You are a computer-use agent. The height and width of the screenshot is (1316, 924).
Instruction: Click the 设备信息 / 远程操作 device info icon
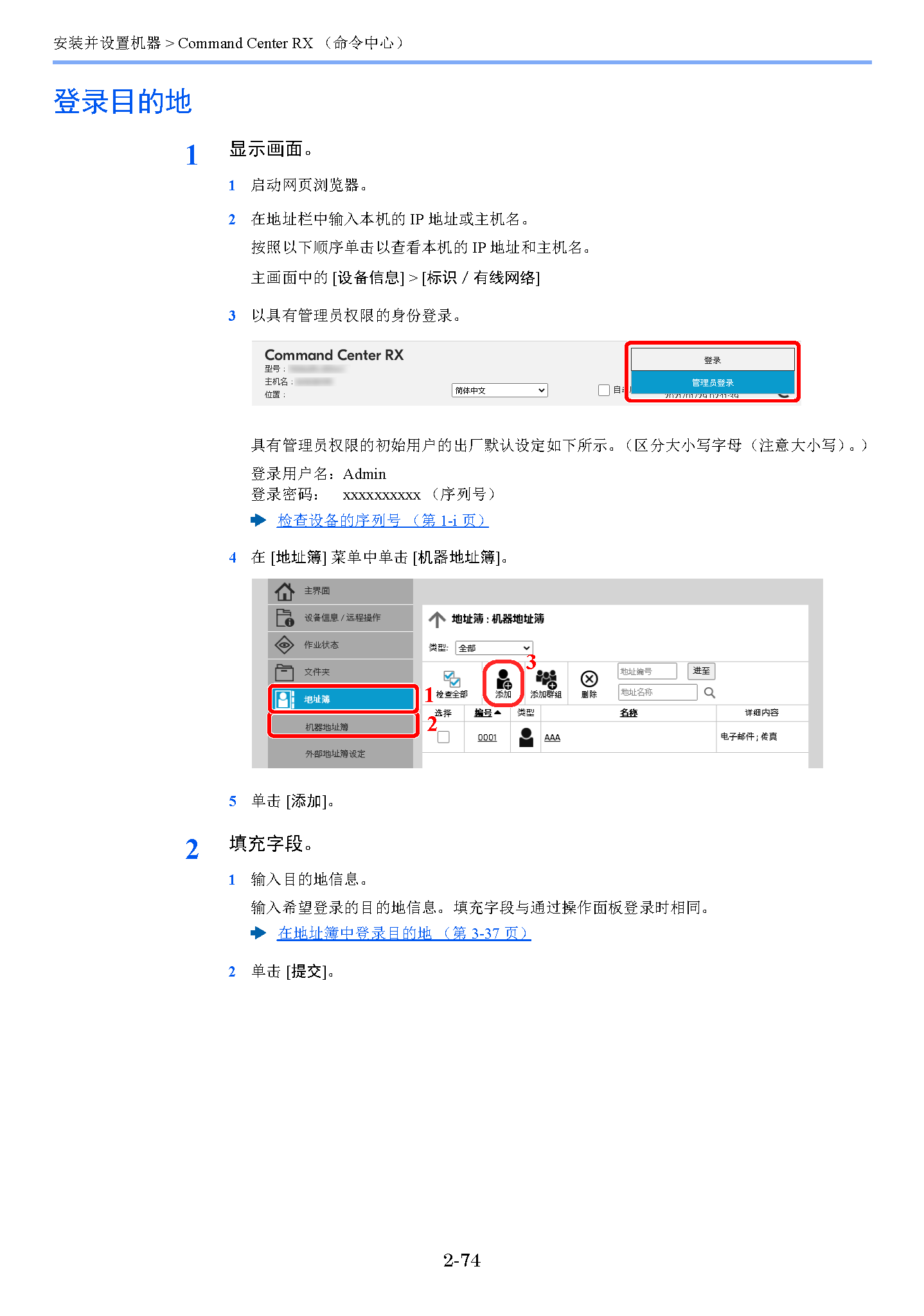click(x=285, y=617)
